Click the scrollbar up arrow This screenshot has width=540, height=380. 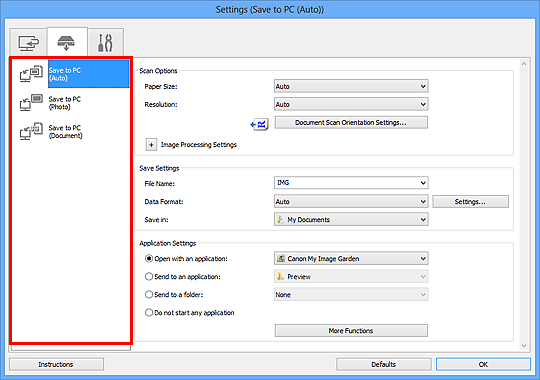[524, 64]
